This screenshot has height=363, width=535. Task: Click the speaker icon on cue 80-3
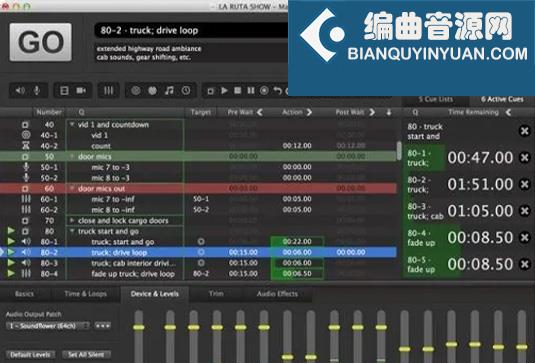pyautogui.click(x=26, y=263)
